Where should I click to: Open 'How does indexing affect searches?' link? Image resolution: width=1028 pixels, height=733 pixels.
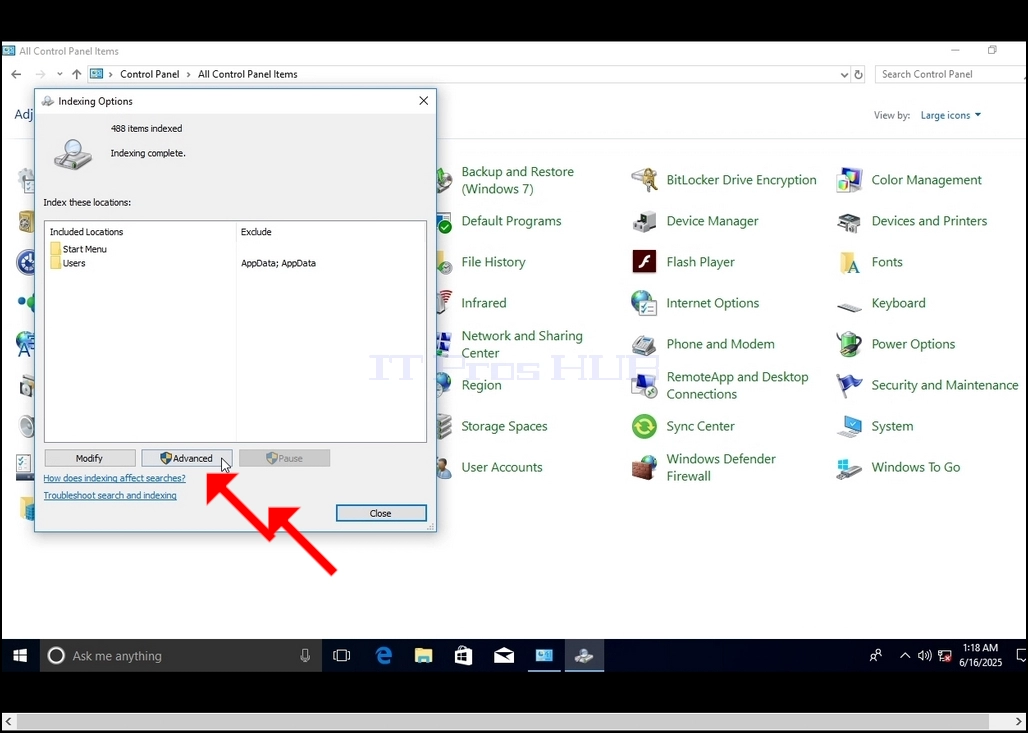115,479
